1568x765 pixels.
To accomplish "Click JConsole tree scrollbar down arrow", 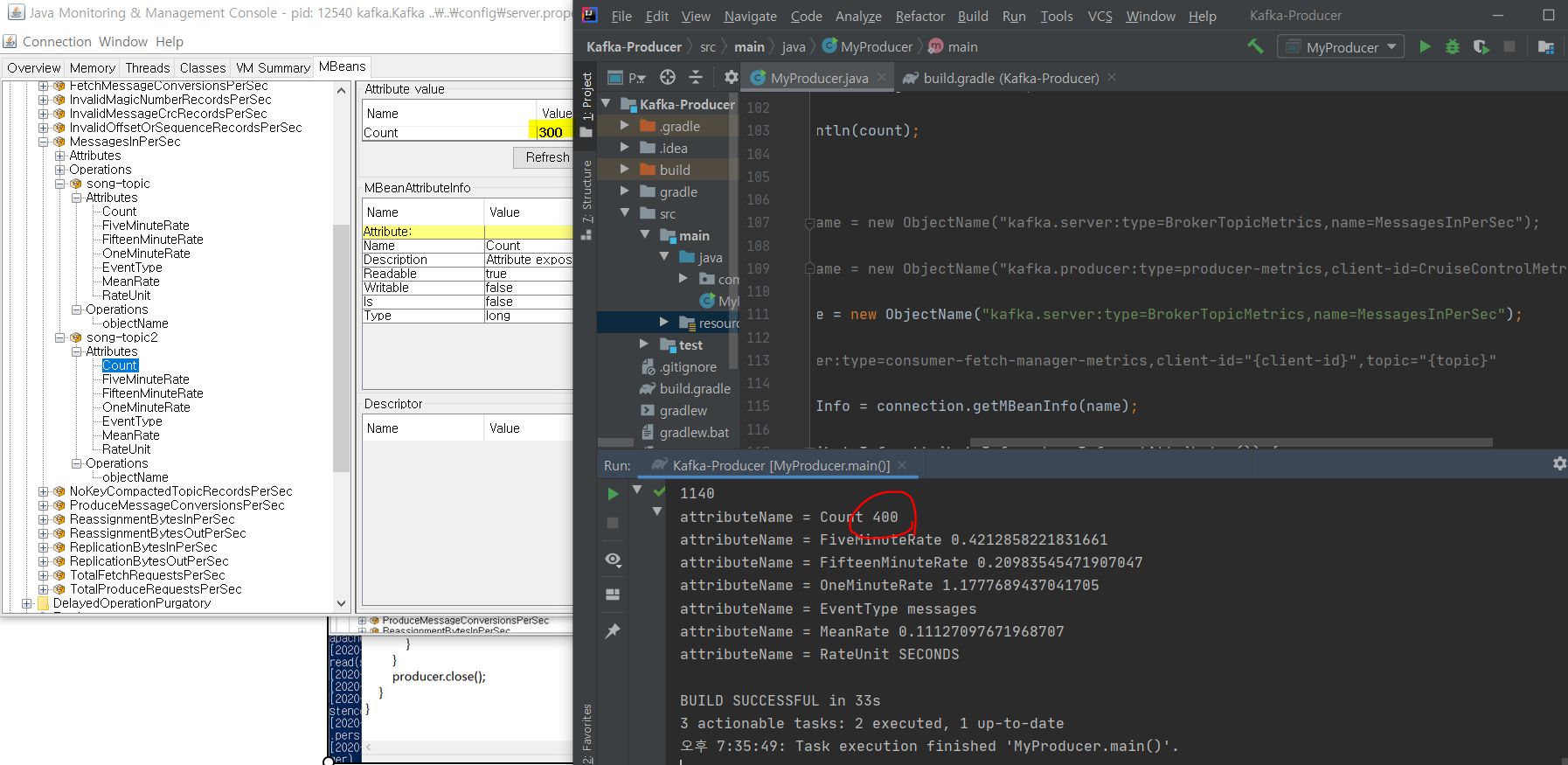I will coord(341,603).
